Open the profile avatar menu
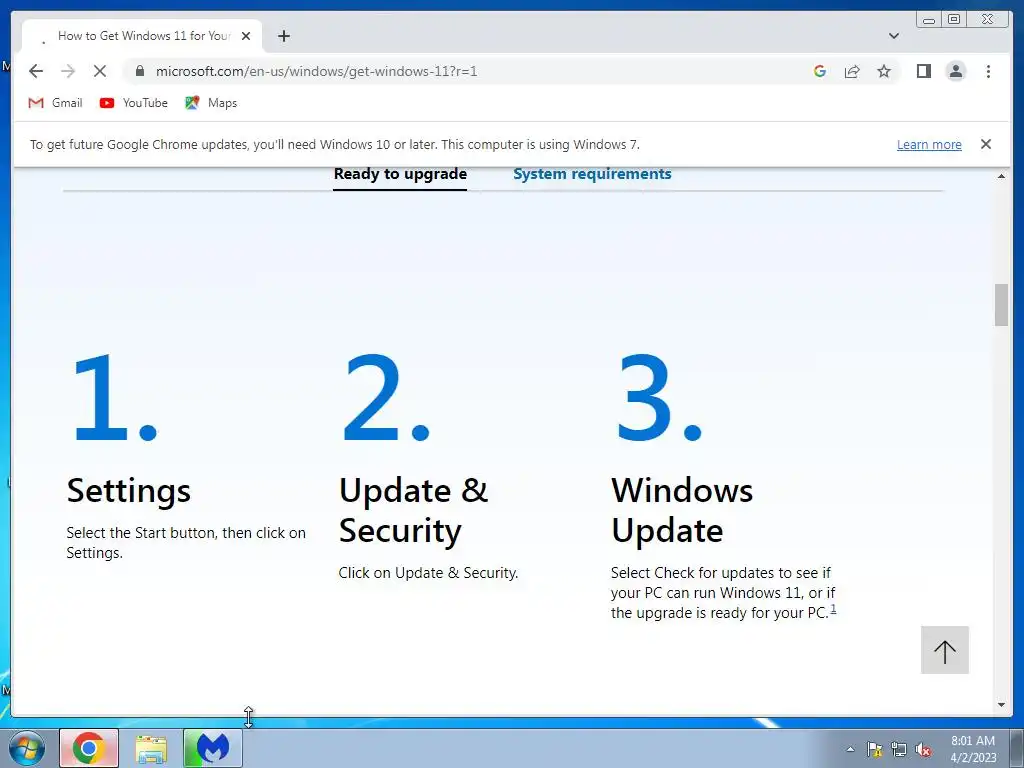The height and width of the screenshot is (768, 1024). (x=955, y=71)
